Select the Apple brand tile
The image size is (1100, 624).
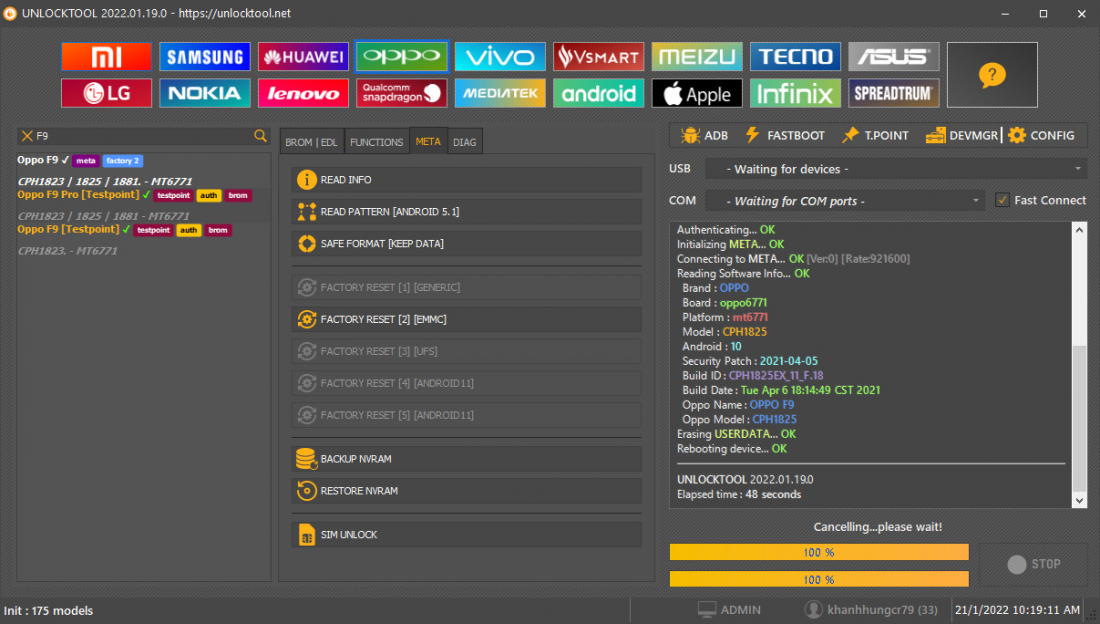click(x=697, y=93)
